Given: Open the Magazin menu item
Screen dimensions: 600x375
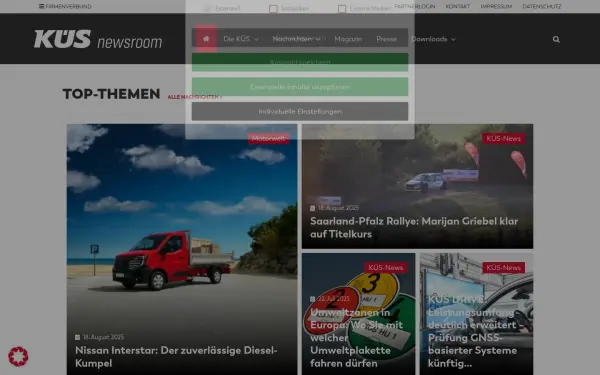Looking at the screenshot, I should [348, 39].
